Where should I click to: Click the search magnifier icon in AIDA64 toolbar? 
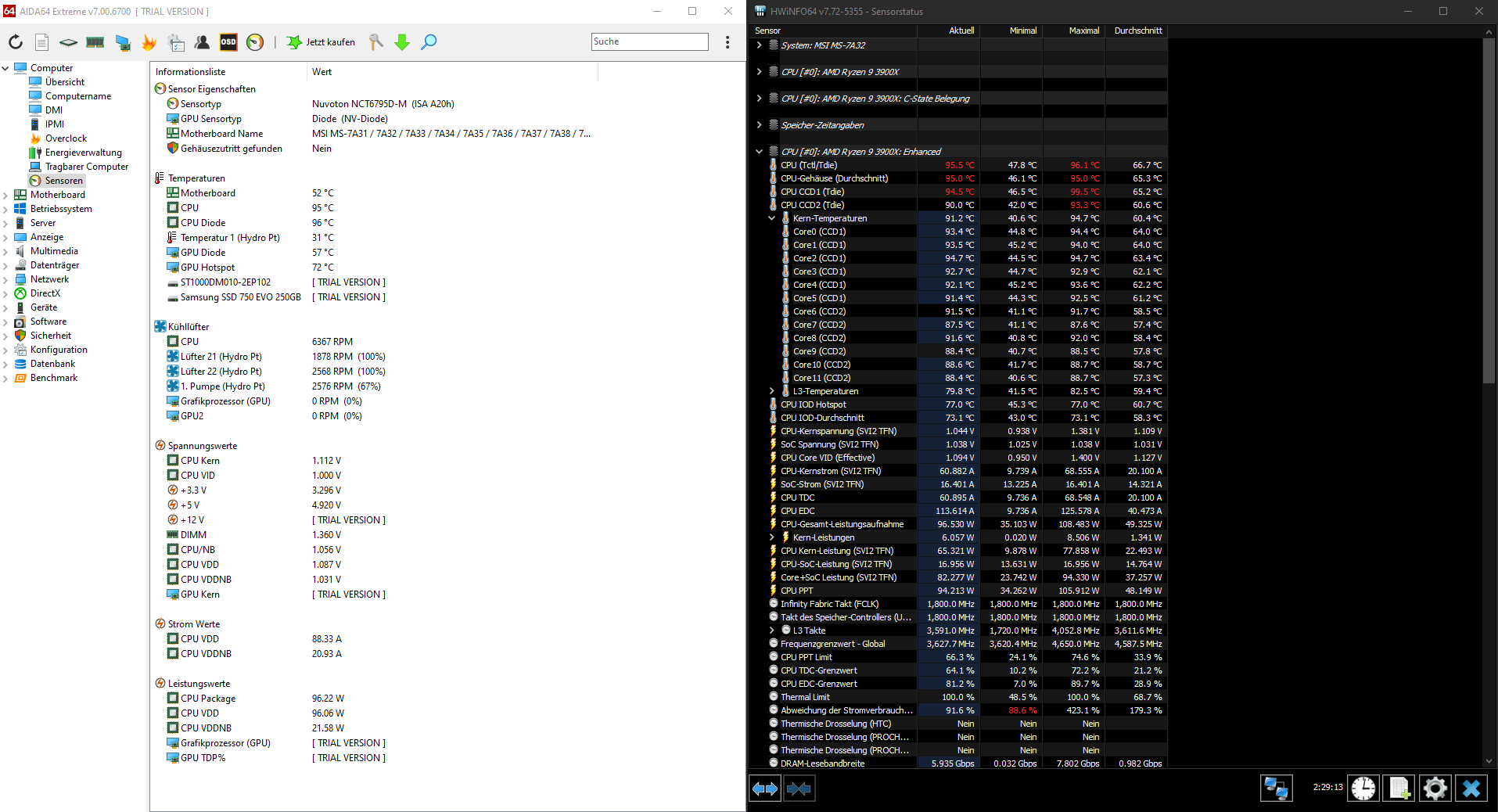429,42
